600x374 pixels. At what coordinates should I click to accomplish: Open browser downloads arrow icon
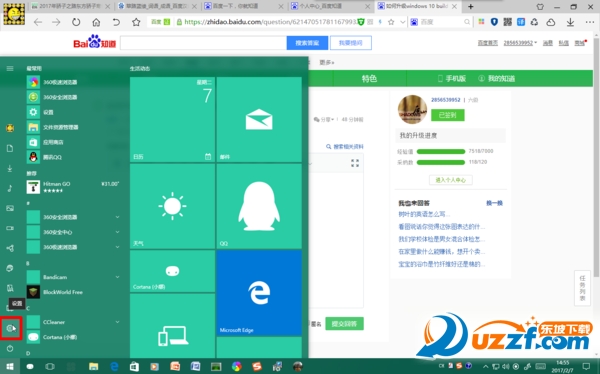click(x=570, y=22)
